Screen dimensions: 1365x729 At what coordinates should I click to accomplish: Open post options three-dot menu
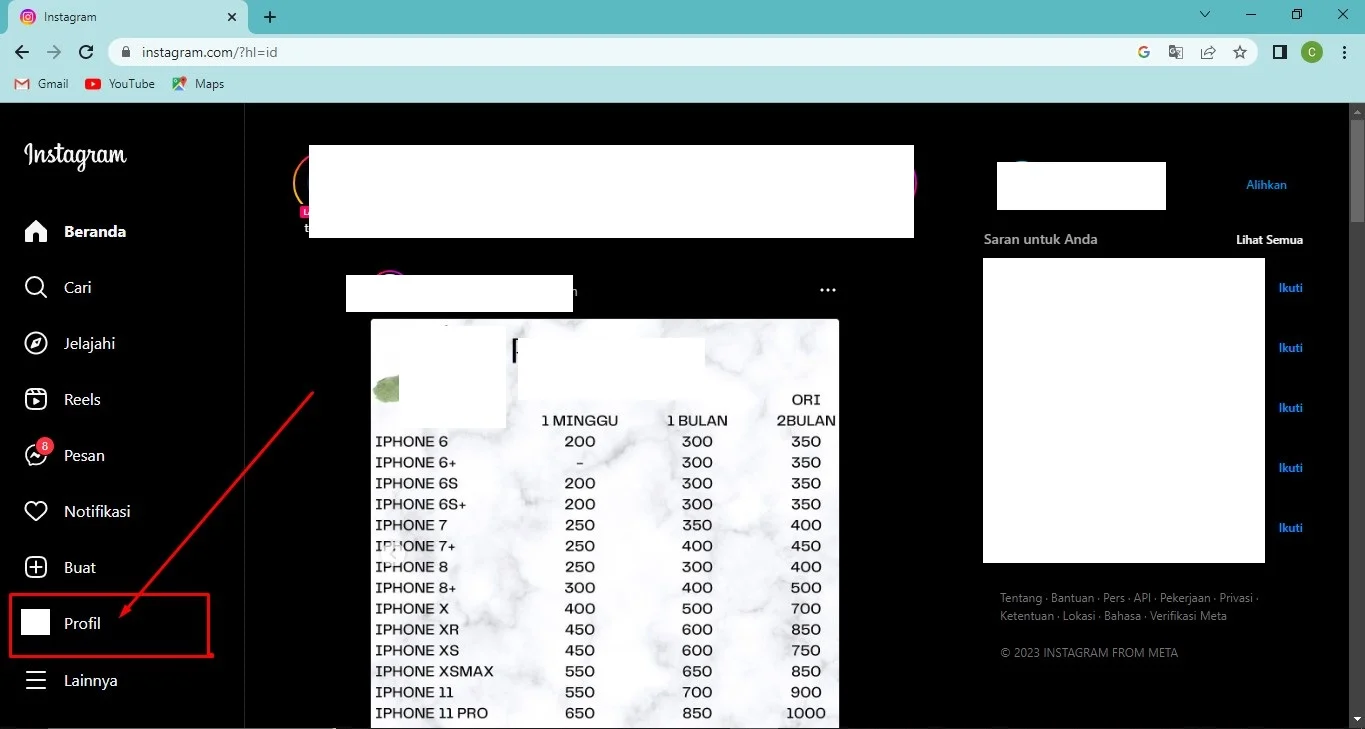827,290
